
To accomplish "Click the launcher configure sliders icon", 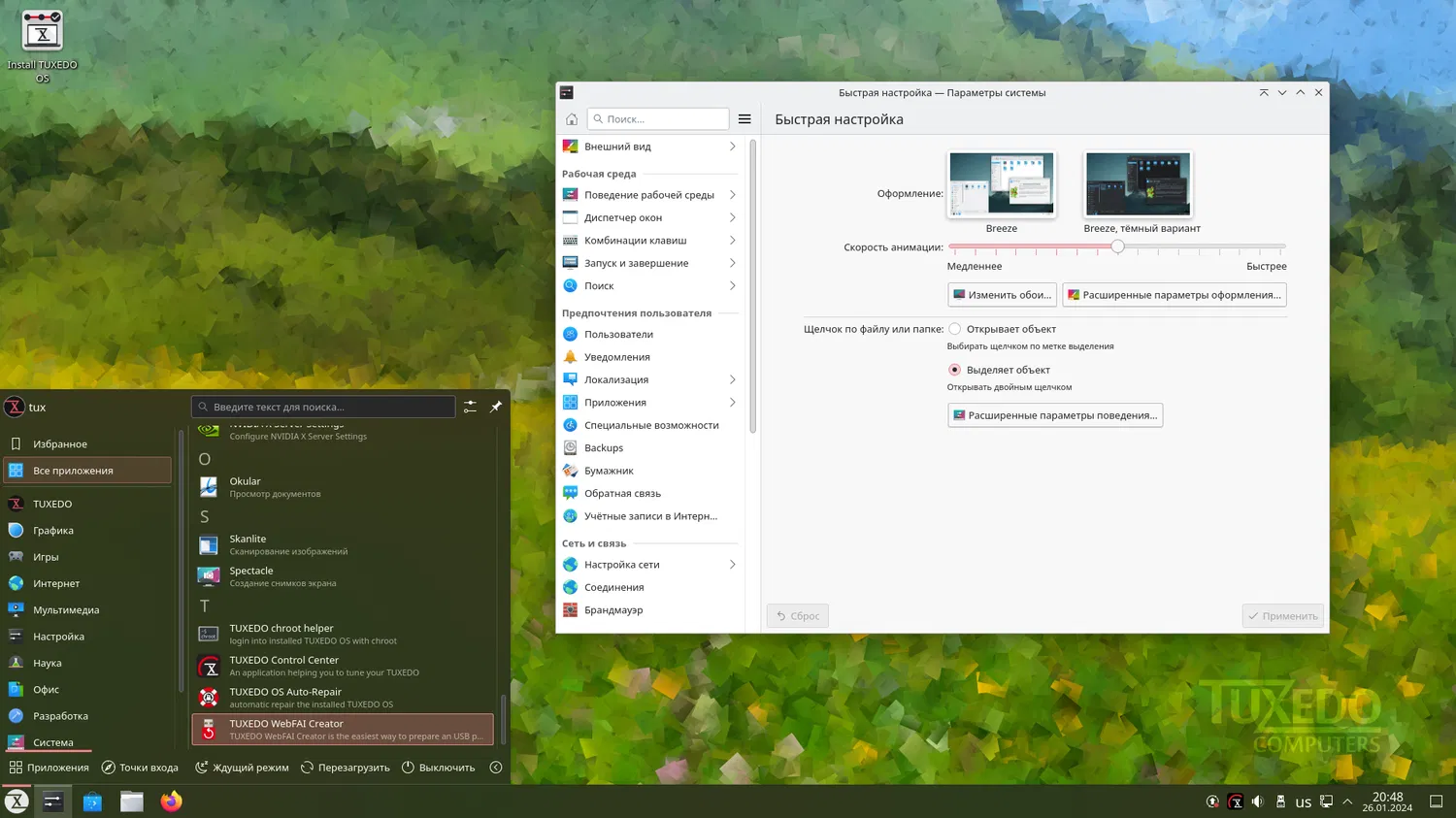I will click(x=470, y=407).
